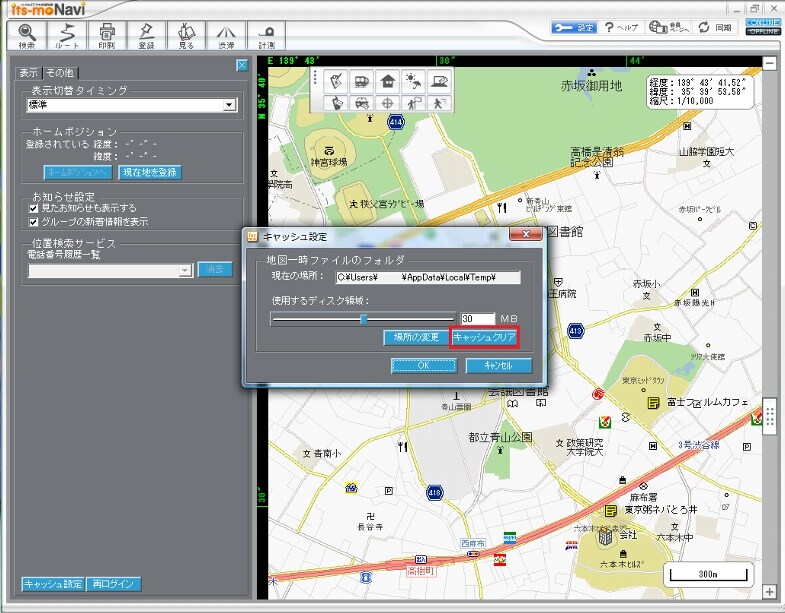Click the 赤坂御用地 label on map
The width and height of the screenshot is (785, 613).
591,86
